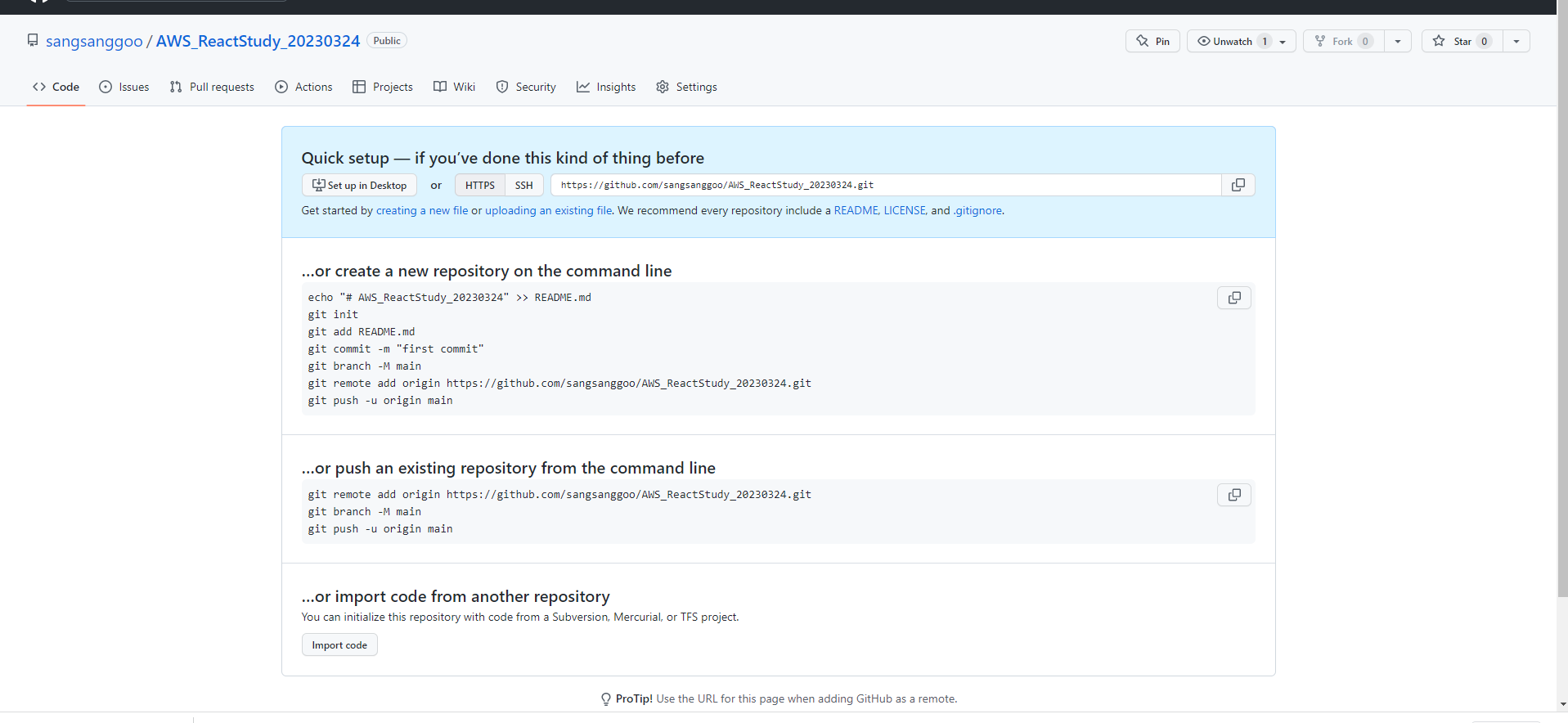Click the git commit first commit line
This screenshot has height=723, width=1568.
coord(396,348)
